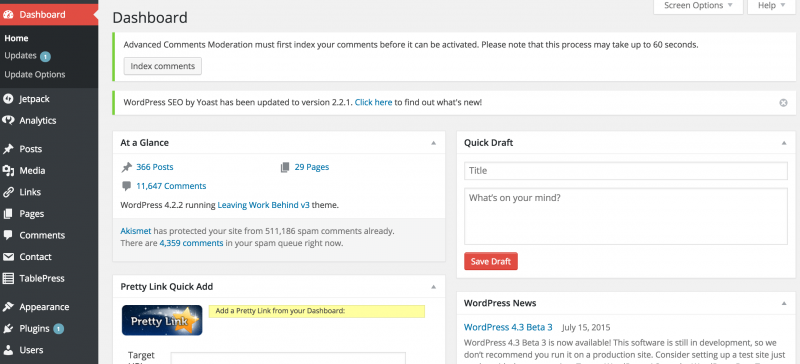Open the Updates submenu item
800x364 pixels.
tap(20, 56)
